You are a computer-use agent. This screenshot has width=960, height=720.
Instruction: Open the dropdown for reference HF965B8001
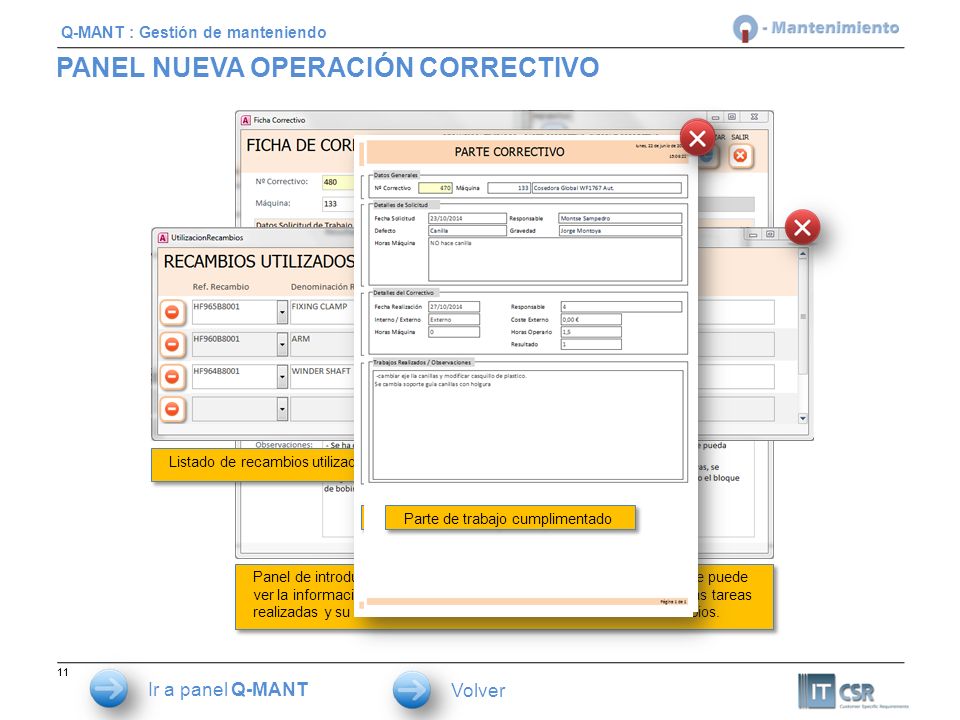pyautogui.click(x=282, y=312)
